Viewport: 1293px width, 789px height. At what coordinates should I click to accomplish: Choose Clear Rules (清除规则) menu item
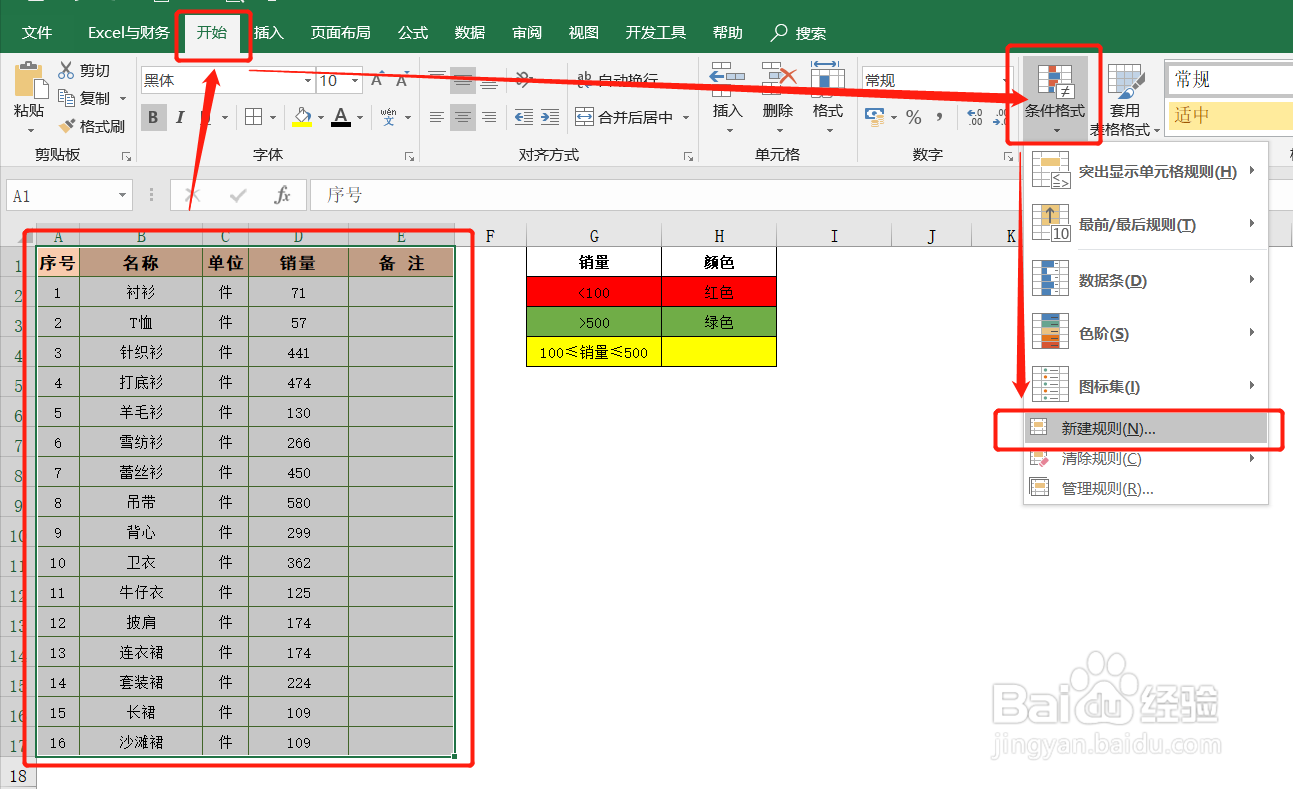tap(1146, 459)
